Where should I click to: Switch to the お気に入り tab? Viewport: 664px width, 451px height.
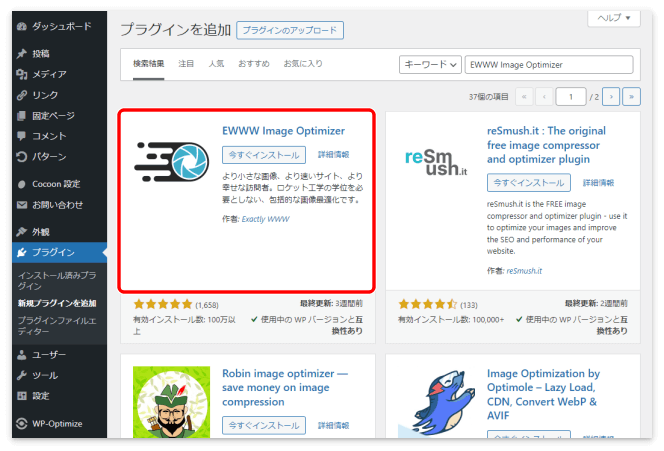click(303, 64)
